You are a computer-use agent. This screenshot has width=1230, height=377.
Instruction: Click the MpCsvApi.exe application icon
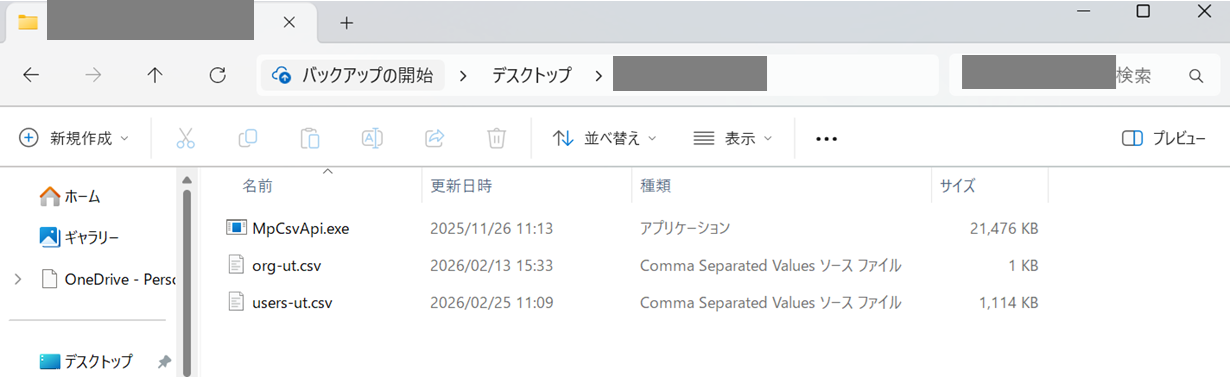click(x=236, y=228)
